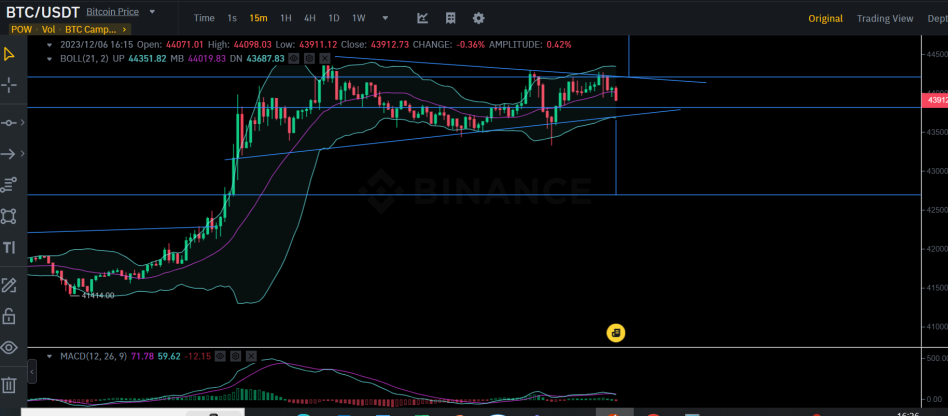Select the text annotation tool
Viewport: 948px width, 416px height.
point(9,247)
